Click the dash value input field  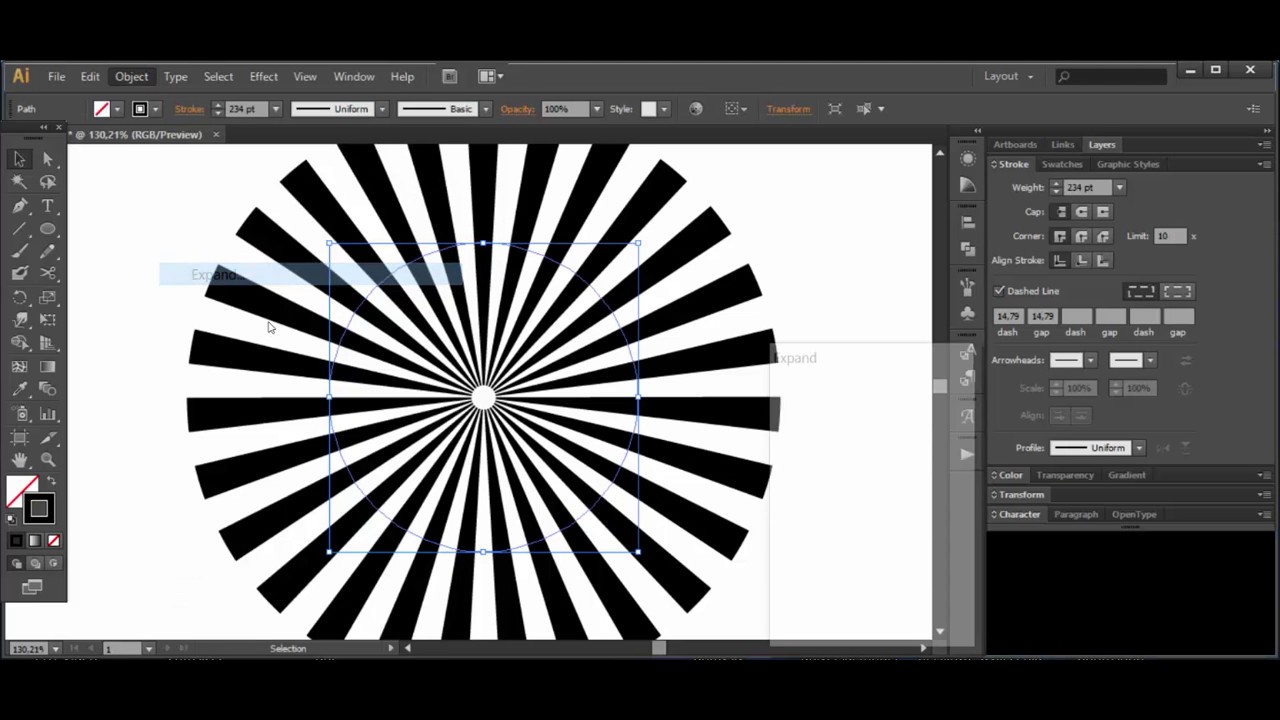(1008, 316)
